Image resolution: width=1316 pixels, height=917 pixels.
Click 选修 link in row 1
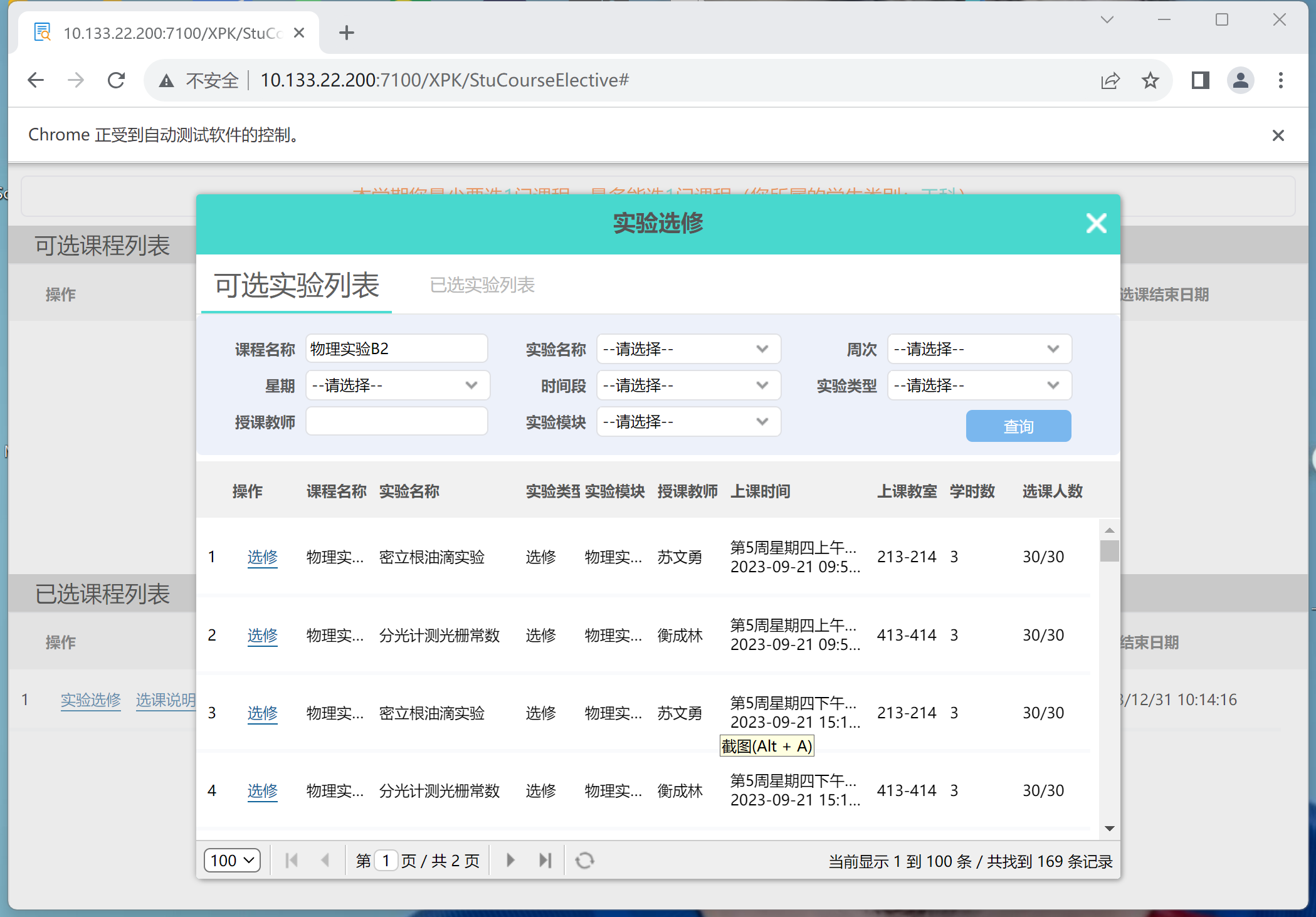[262, 557]
